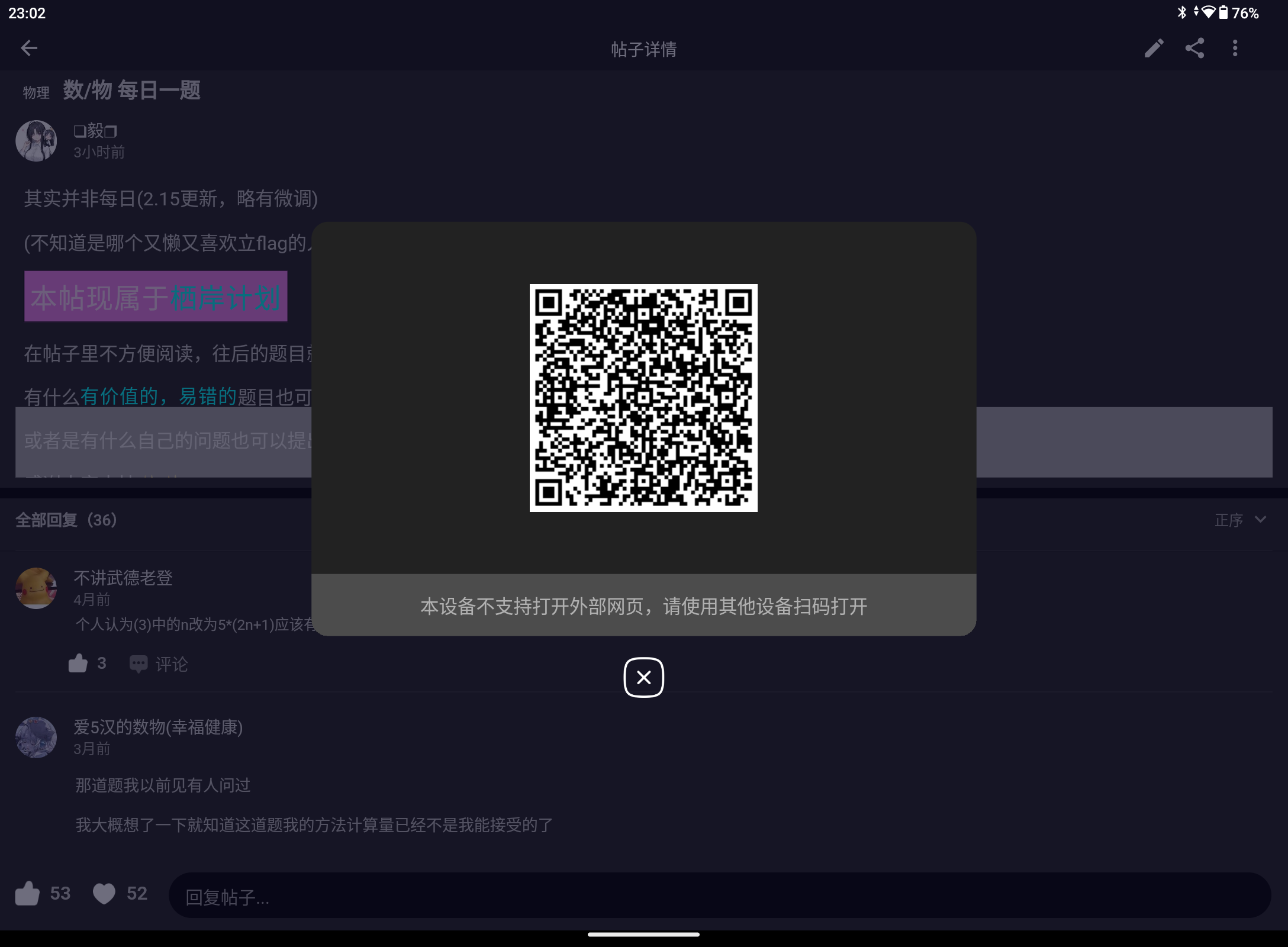Tap the back arrow to leave post details
Screen dimensions: 1288x947
point(28,49)
